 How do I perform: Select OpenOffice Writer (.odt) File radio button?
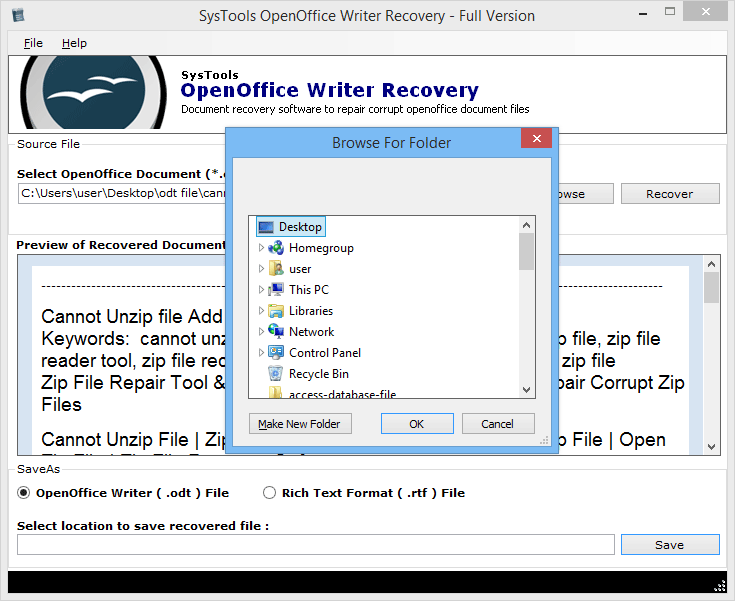tap(23, 493)
